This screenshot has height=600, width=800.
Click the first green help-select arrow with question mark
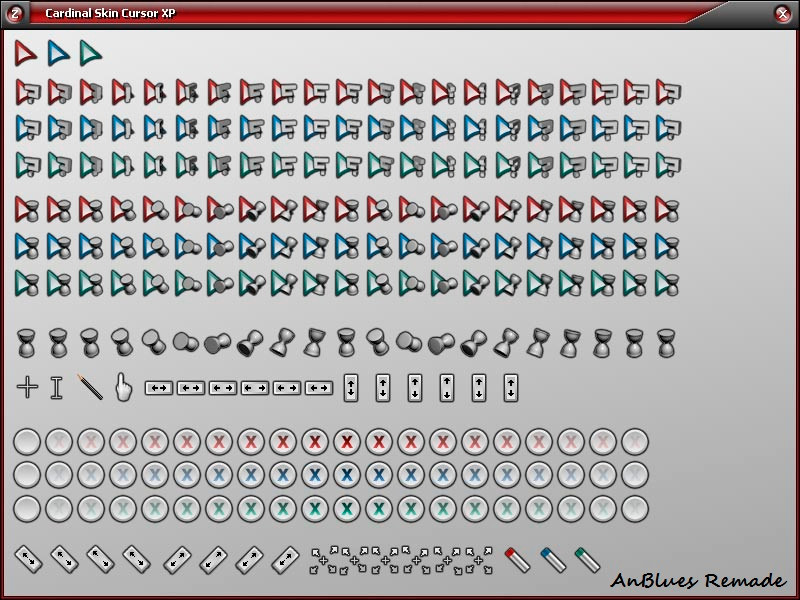[x=28, y=165]
